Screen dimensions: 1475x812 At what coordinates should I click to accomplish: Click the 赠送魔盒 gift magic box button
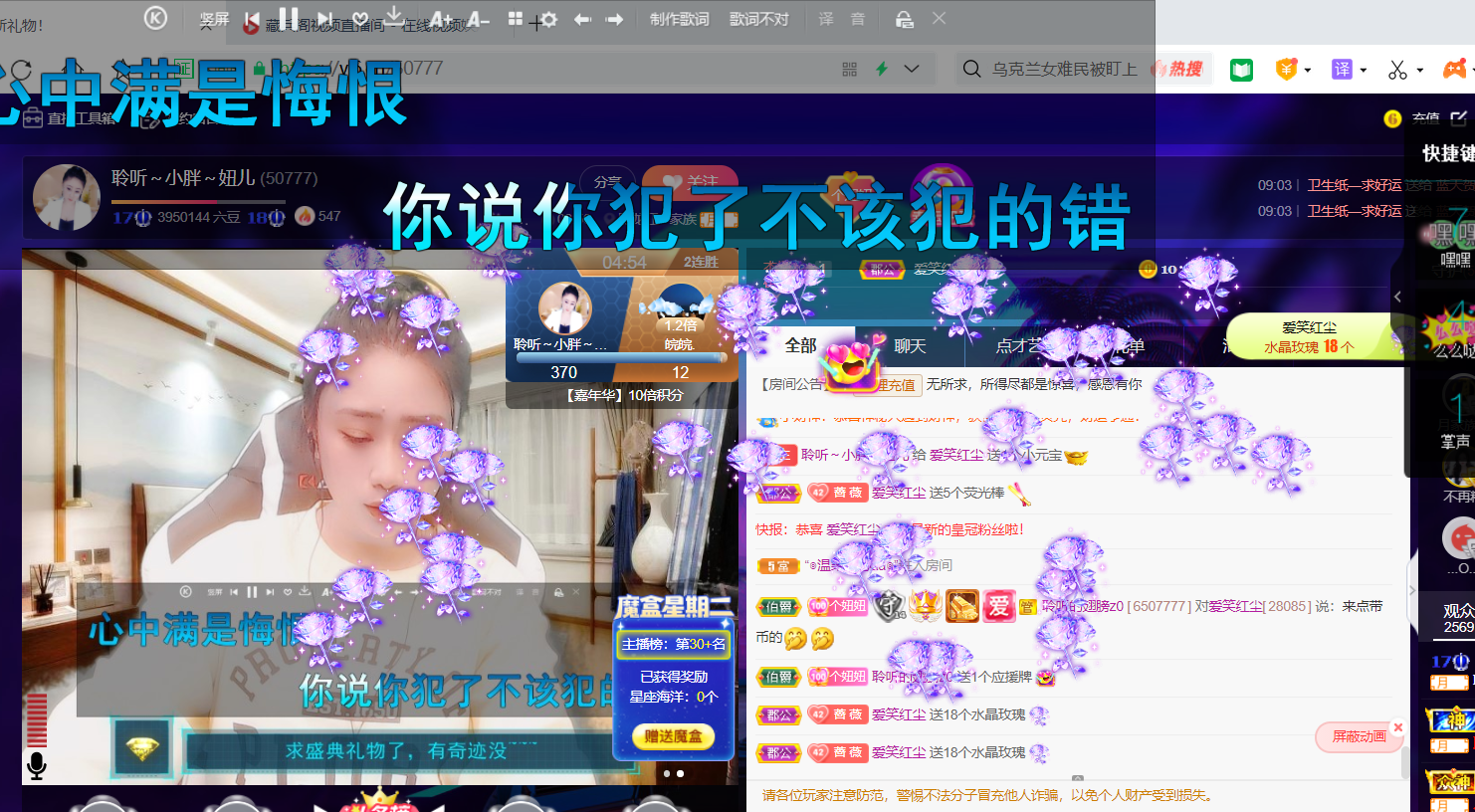[x=674, y=736]
